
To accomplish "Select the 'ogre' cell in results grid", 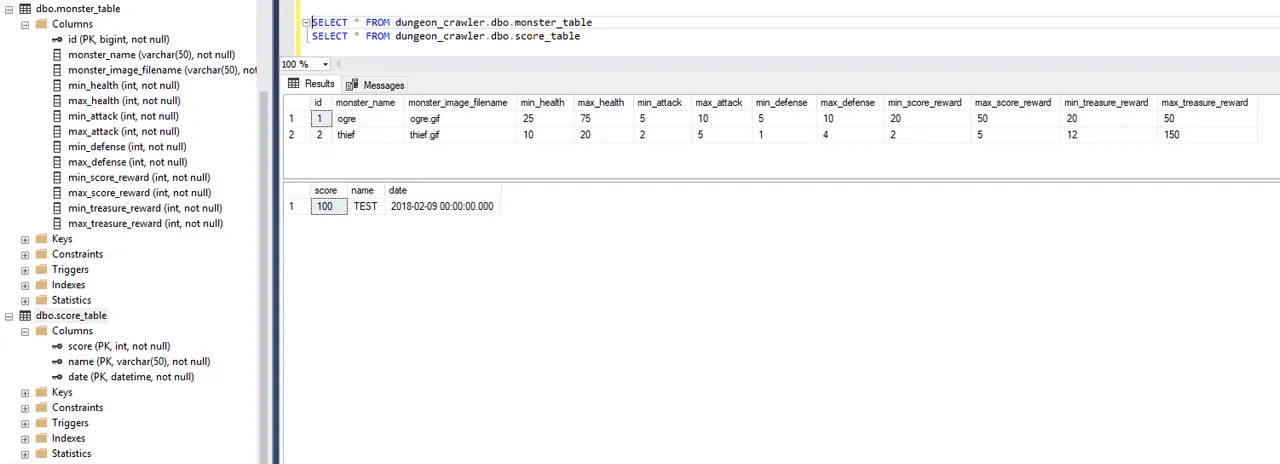I will click(368, 119).
